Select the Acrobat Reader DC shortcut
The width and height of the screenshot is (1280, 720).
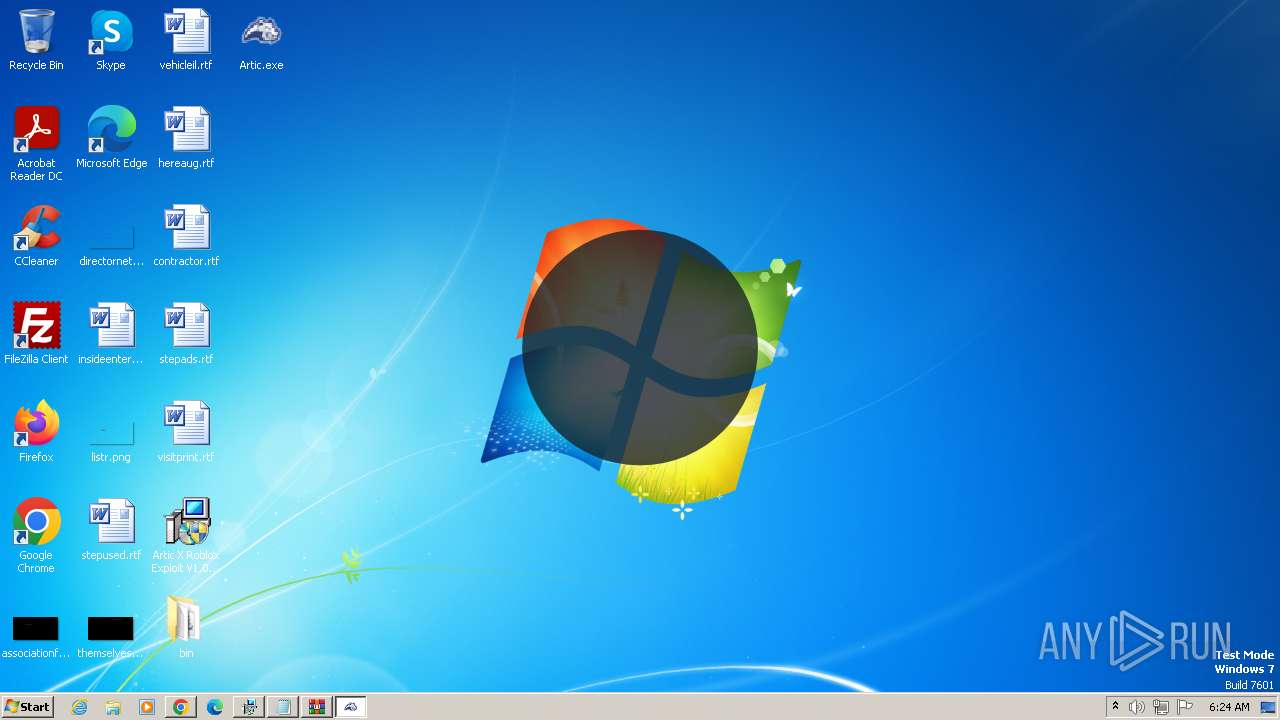pyautogui.click(x=36, y=144)
